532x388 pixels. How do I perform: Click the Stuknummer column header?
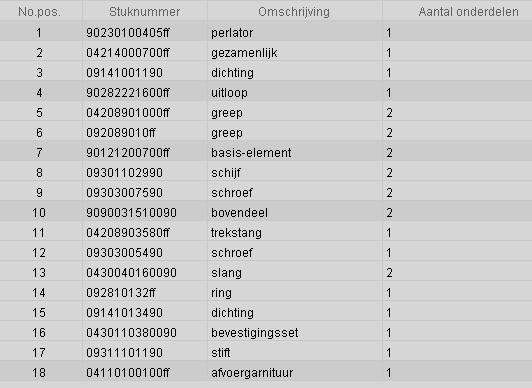tap(145, 11)
